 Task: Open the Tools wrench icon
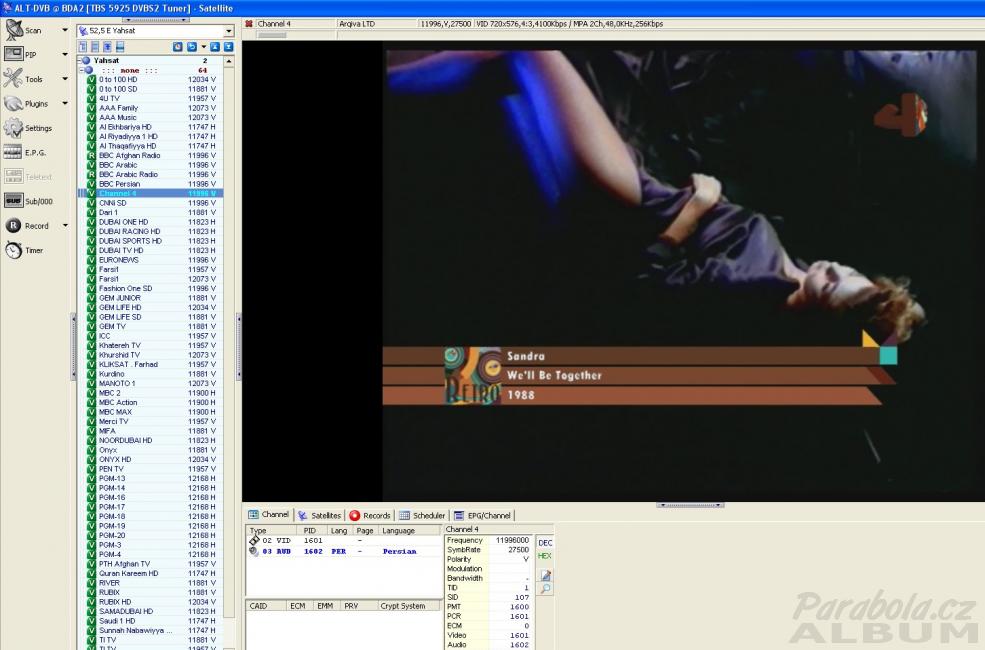click(13, 79)
